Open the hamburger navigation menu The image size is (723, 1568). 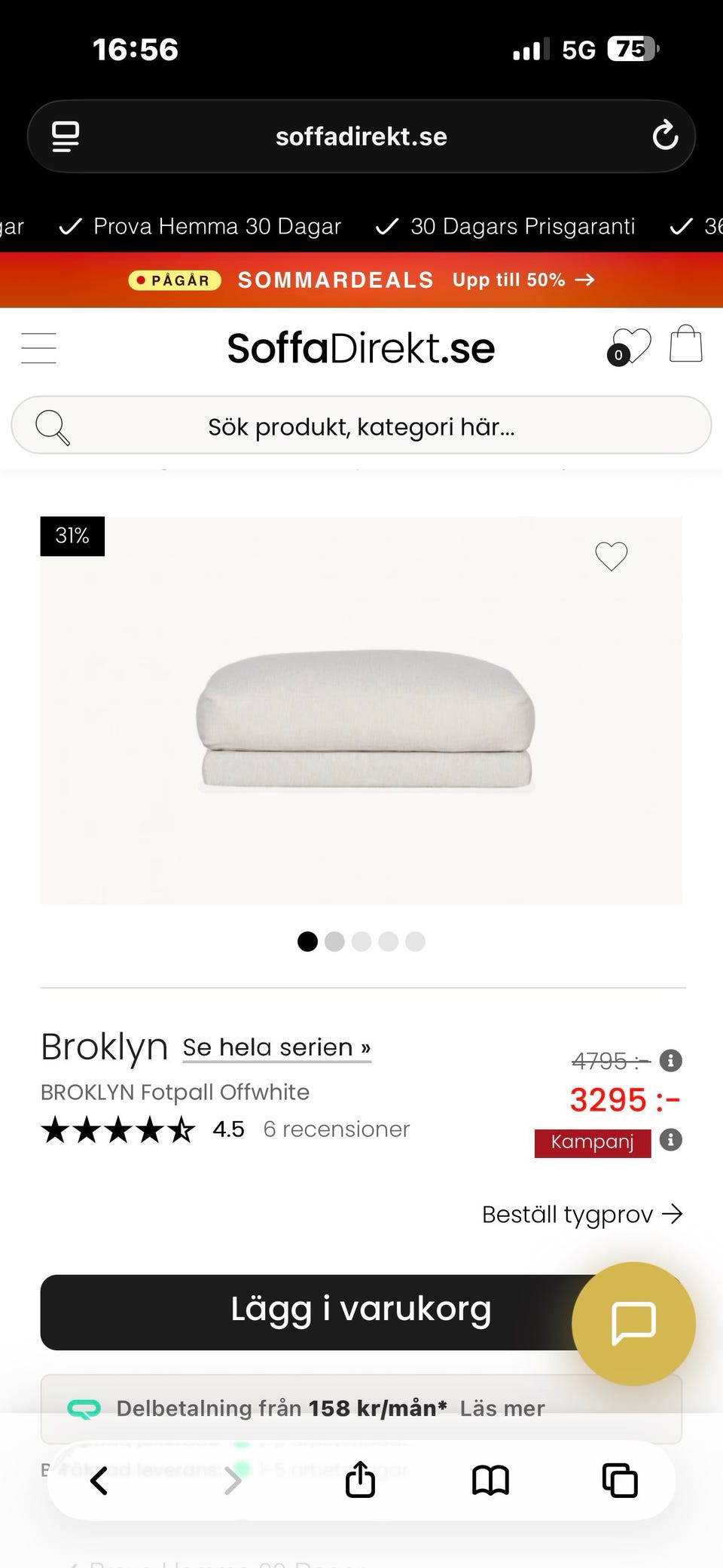(x=38, y=348)
